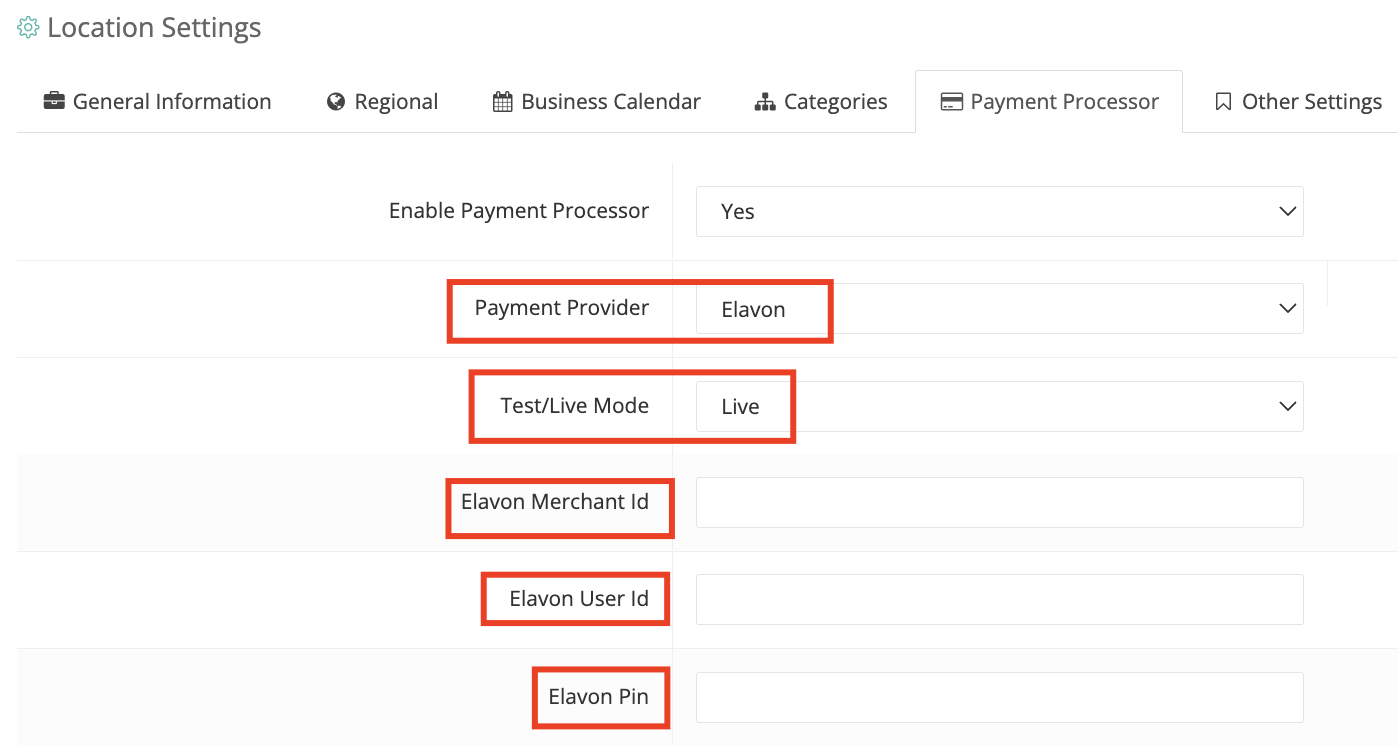This screenshot has height=746, width=1398.
Task: Open the Other Settings tab
Action: [x=1298, y=102]
